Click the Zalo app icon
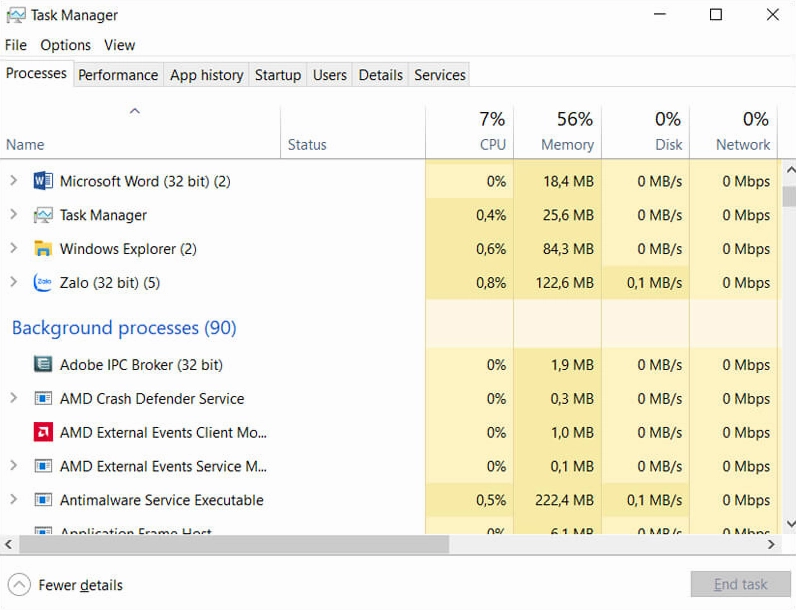The height and width of the screenshot is (610, 796). point(43,283)
